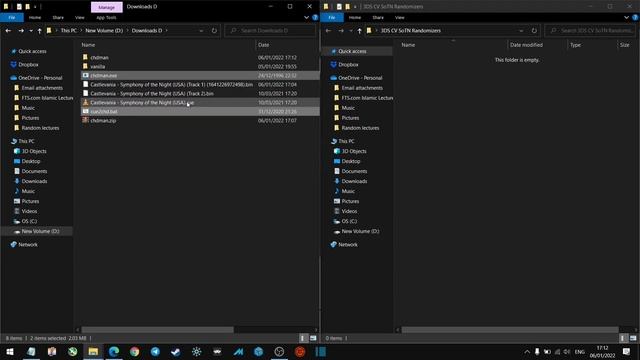Go up one level in Randomizers window
This screenshot has width=640, height=360.
pyautogui.click(x=360, y=31)
